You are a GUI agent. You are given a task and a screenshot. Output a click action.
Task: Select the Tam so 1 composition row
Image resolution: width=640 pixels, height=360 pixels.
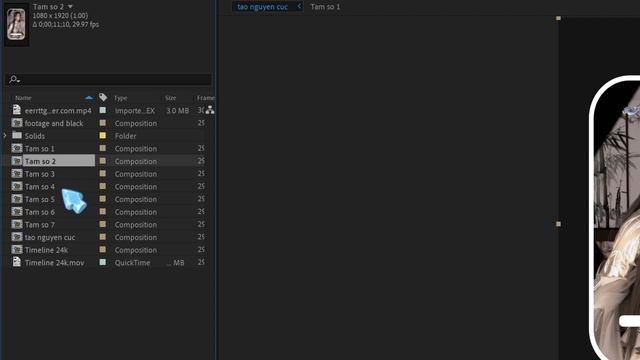click(x=40, y=149)
